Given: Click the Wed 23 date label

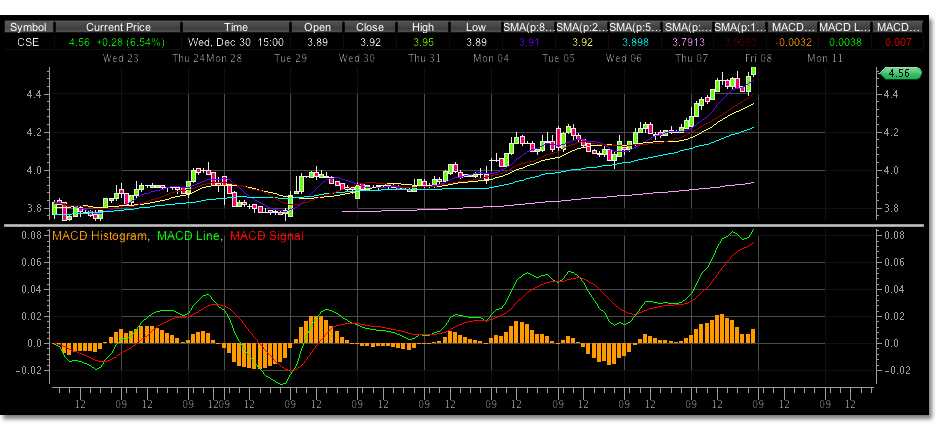Looking at the screenshot, I should click(x=123, y=59).
